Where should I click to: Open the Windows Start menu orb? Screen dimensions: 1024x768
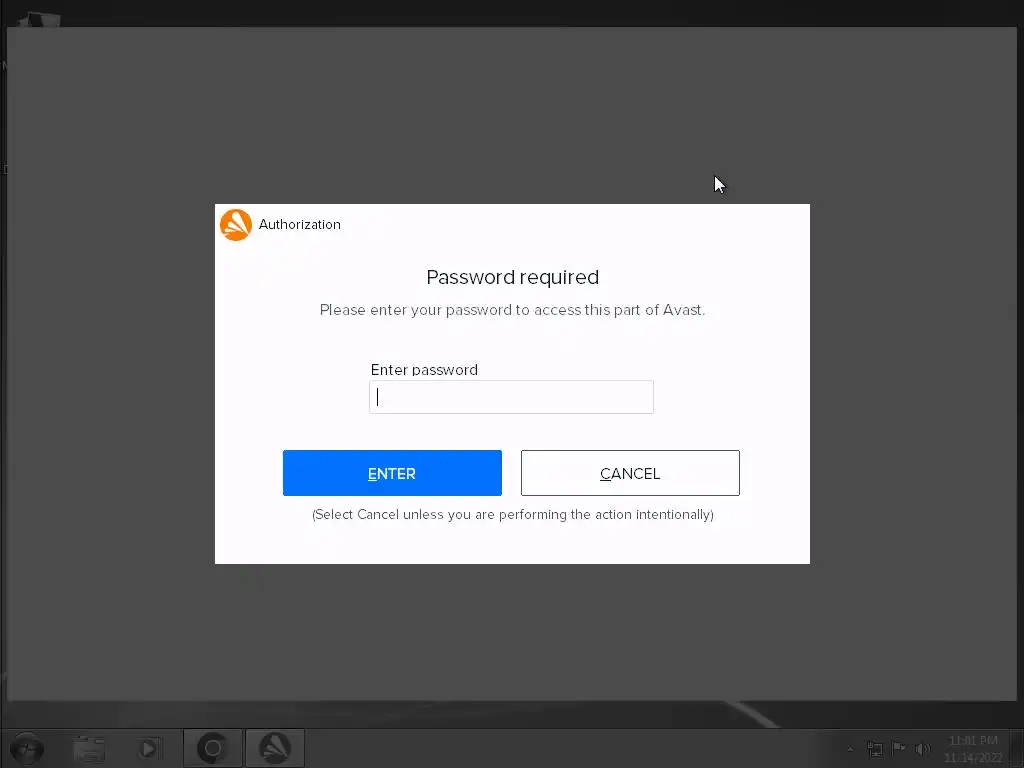click(27, 748)
